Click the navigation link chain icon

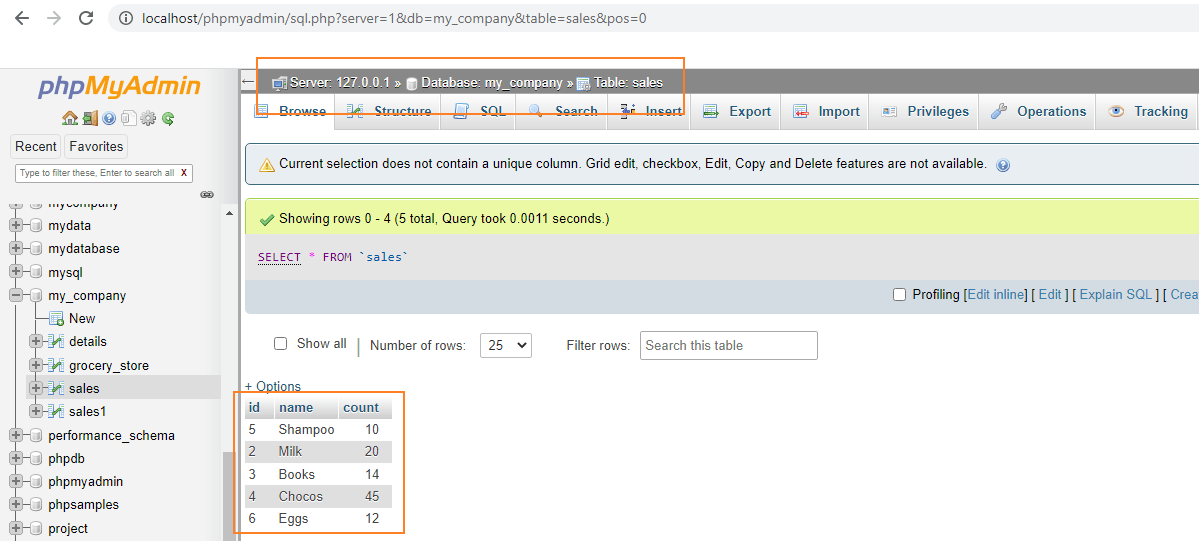[x=206, y=194]
